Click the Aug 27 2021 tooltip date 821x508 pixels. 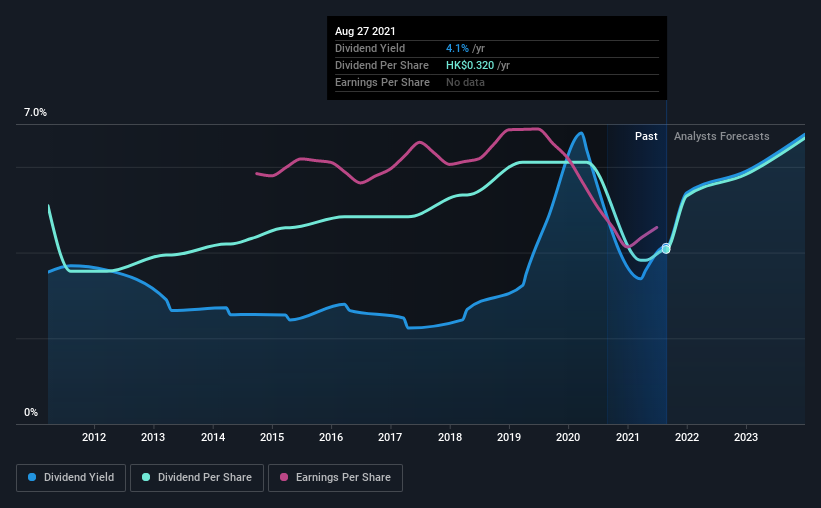[x=365, y=32]
